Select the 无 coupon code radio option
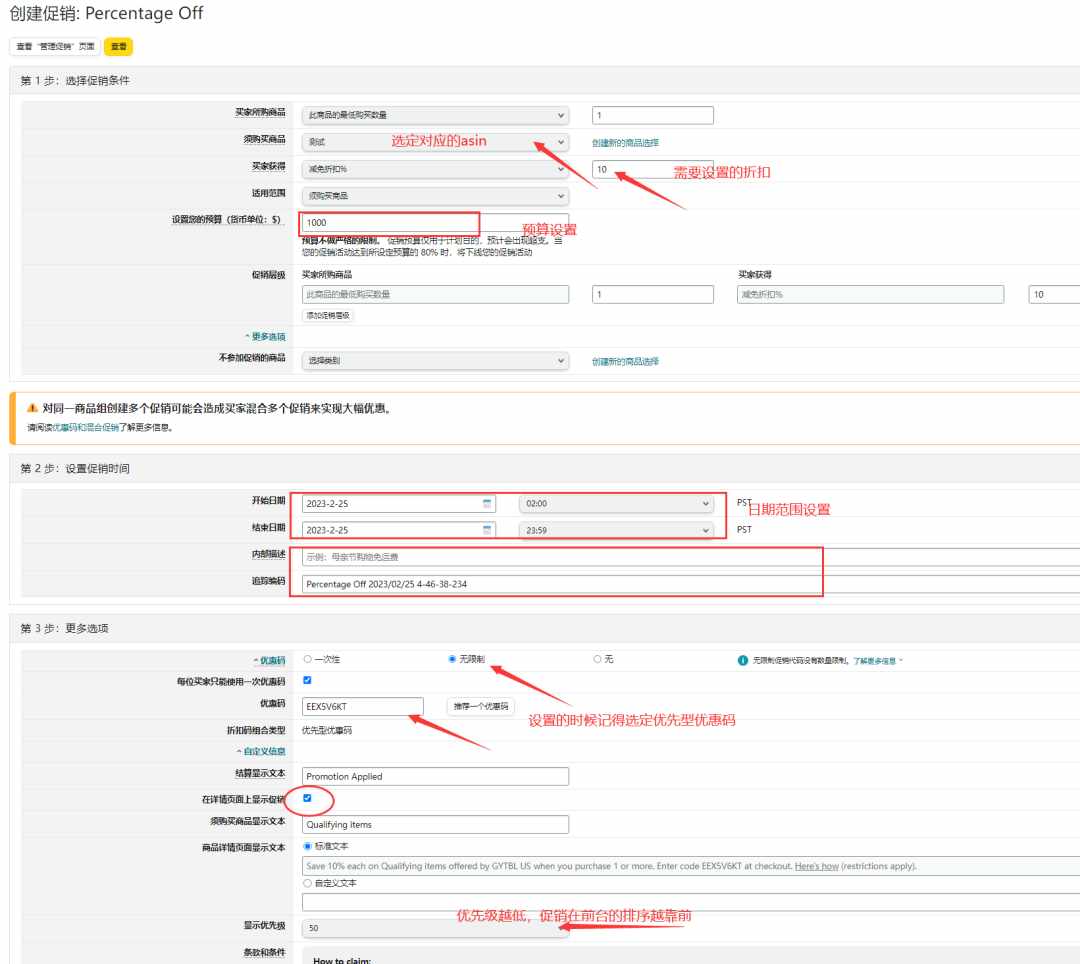Image resolution: width=1080 pixels, height=964 pixels. pyautogui.click(x=597, y=659)
